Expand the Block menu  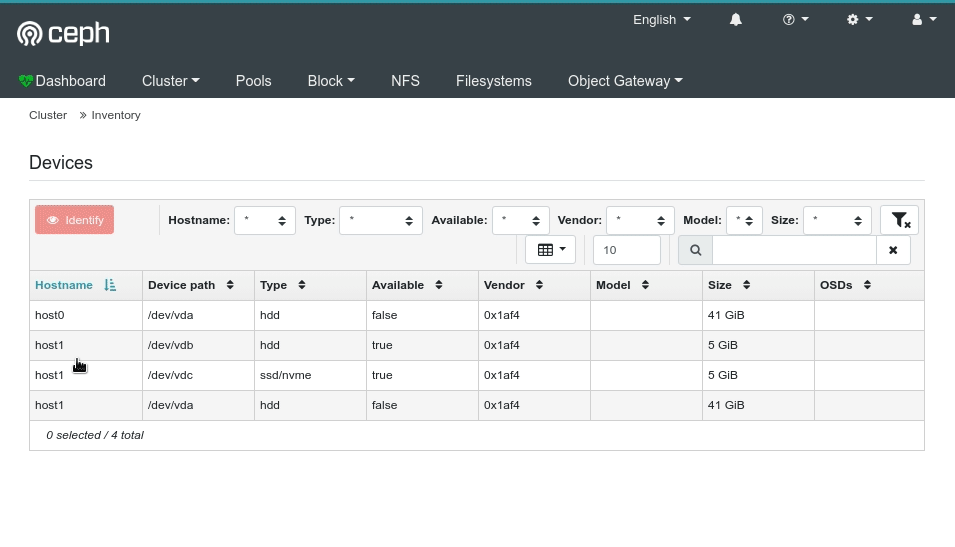(331, 81)
